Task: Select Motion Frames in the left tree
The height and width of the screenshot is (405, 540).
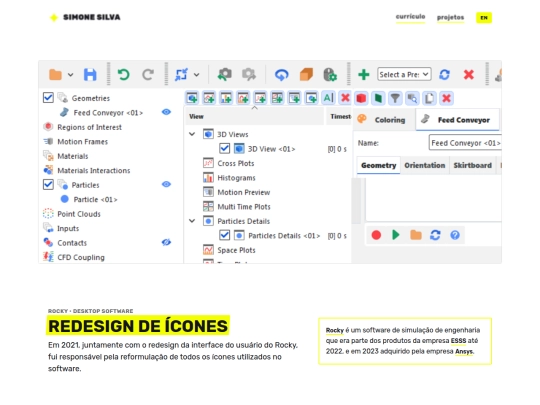Action: 82,142
